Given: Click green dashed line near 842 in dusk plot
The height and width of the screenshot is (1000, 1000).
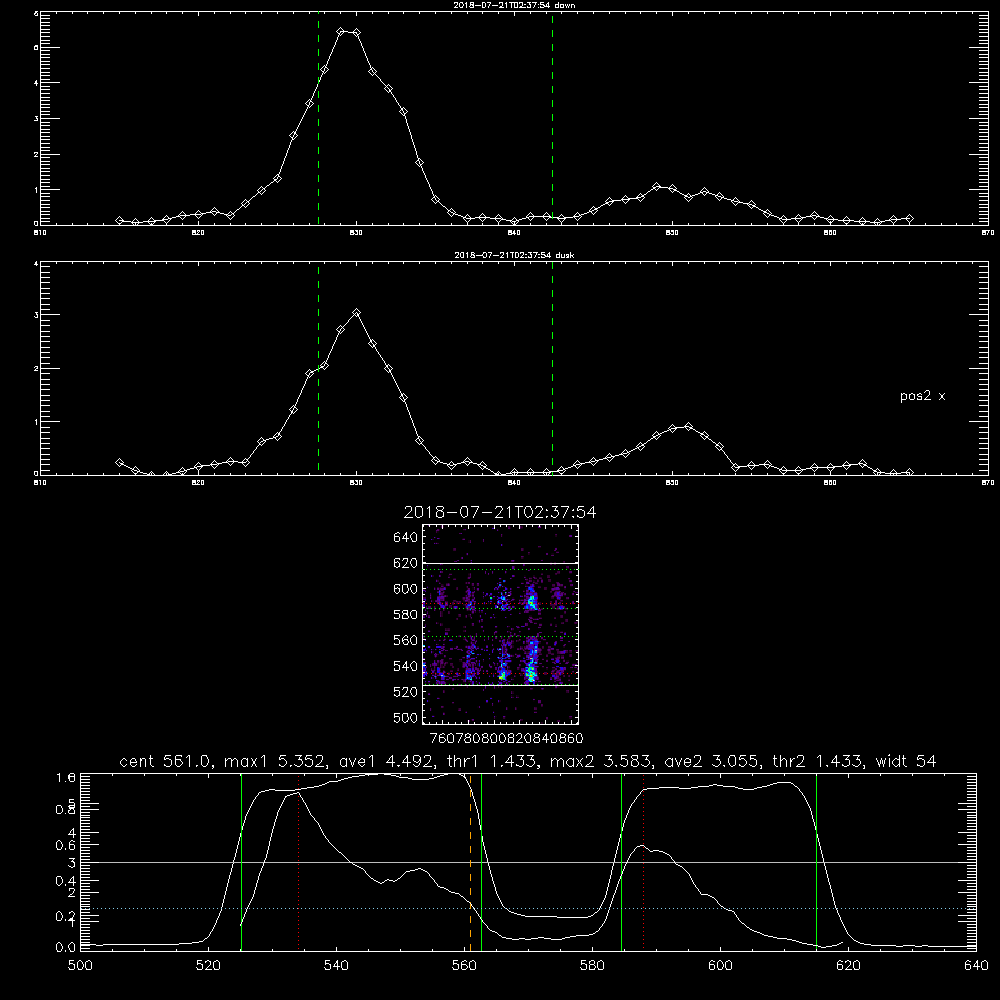Looking at the screenshot, I should click(552, 369).
